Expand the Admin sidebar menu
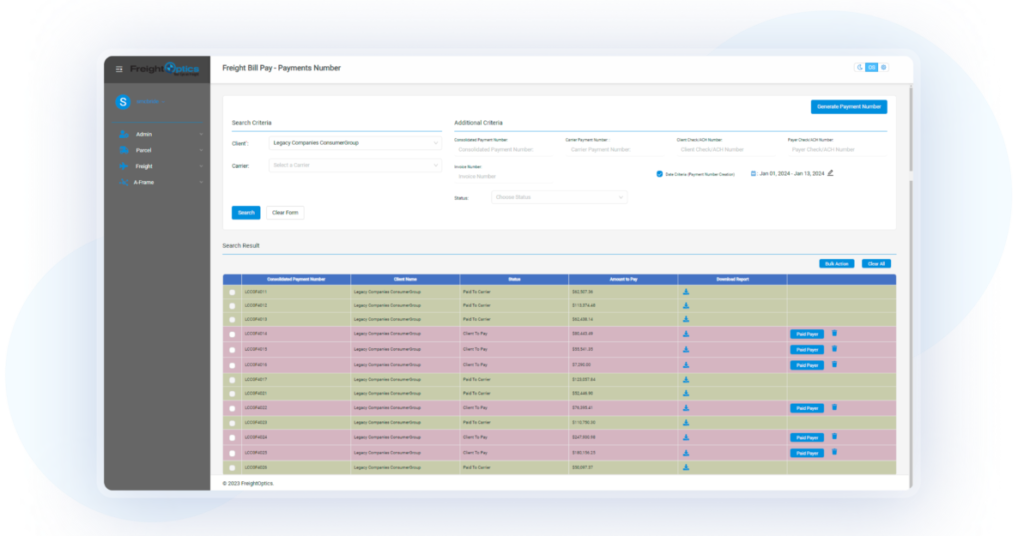 click(160, 134)
